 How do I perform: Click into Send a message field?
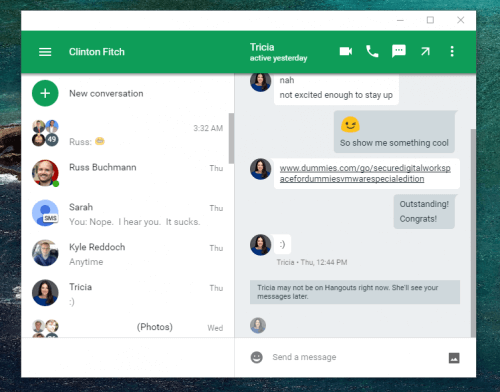click(x=357, y=357)
